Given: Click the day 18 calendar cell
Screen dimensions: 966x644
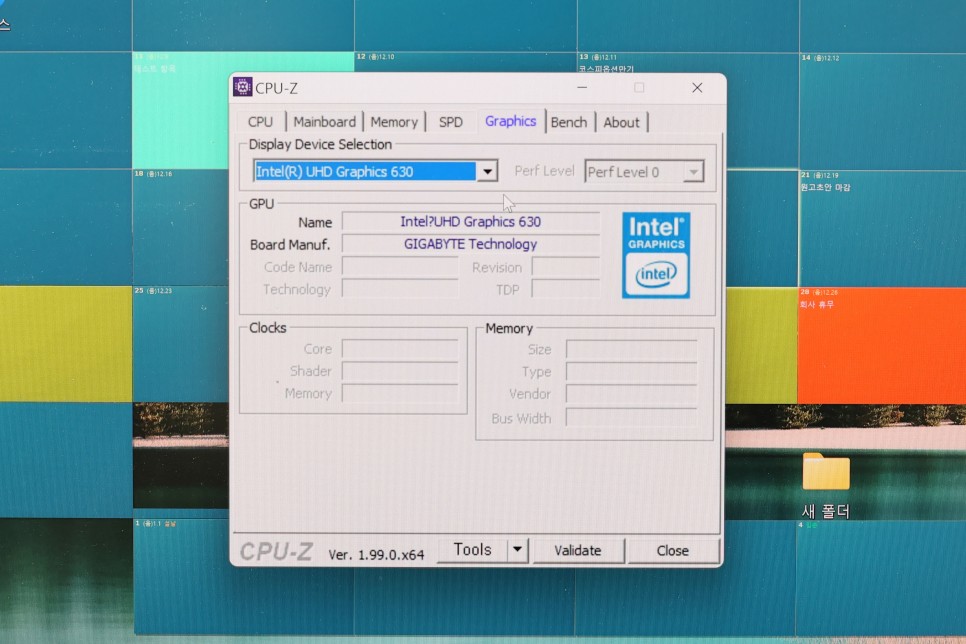Looking at the screenshot, I should coord(181,227).
